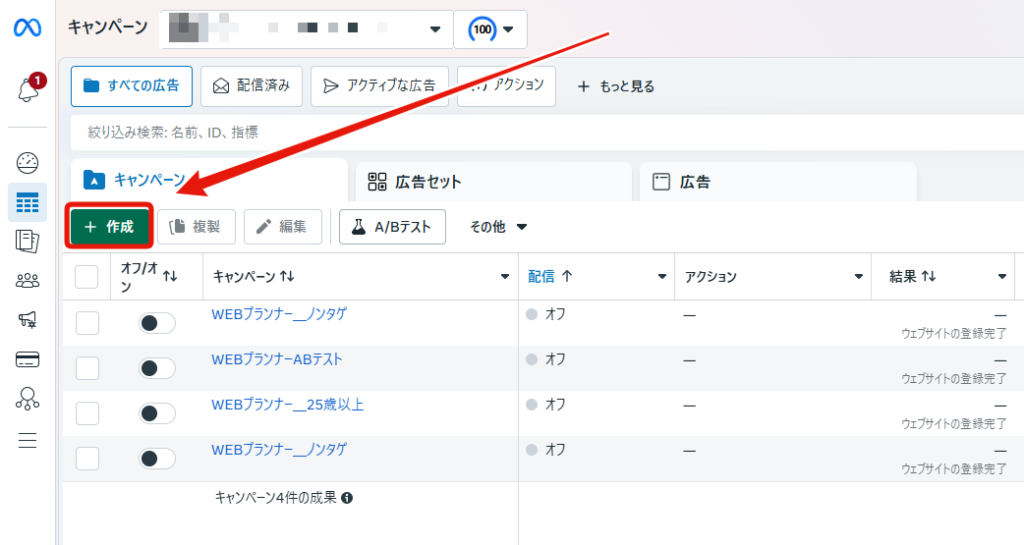1024x545 pixels.
Task: Expand the キャンペーン column header dropdown arrow
Action: pyautogui.click(x=504, y=277)
